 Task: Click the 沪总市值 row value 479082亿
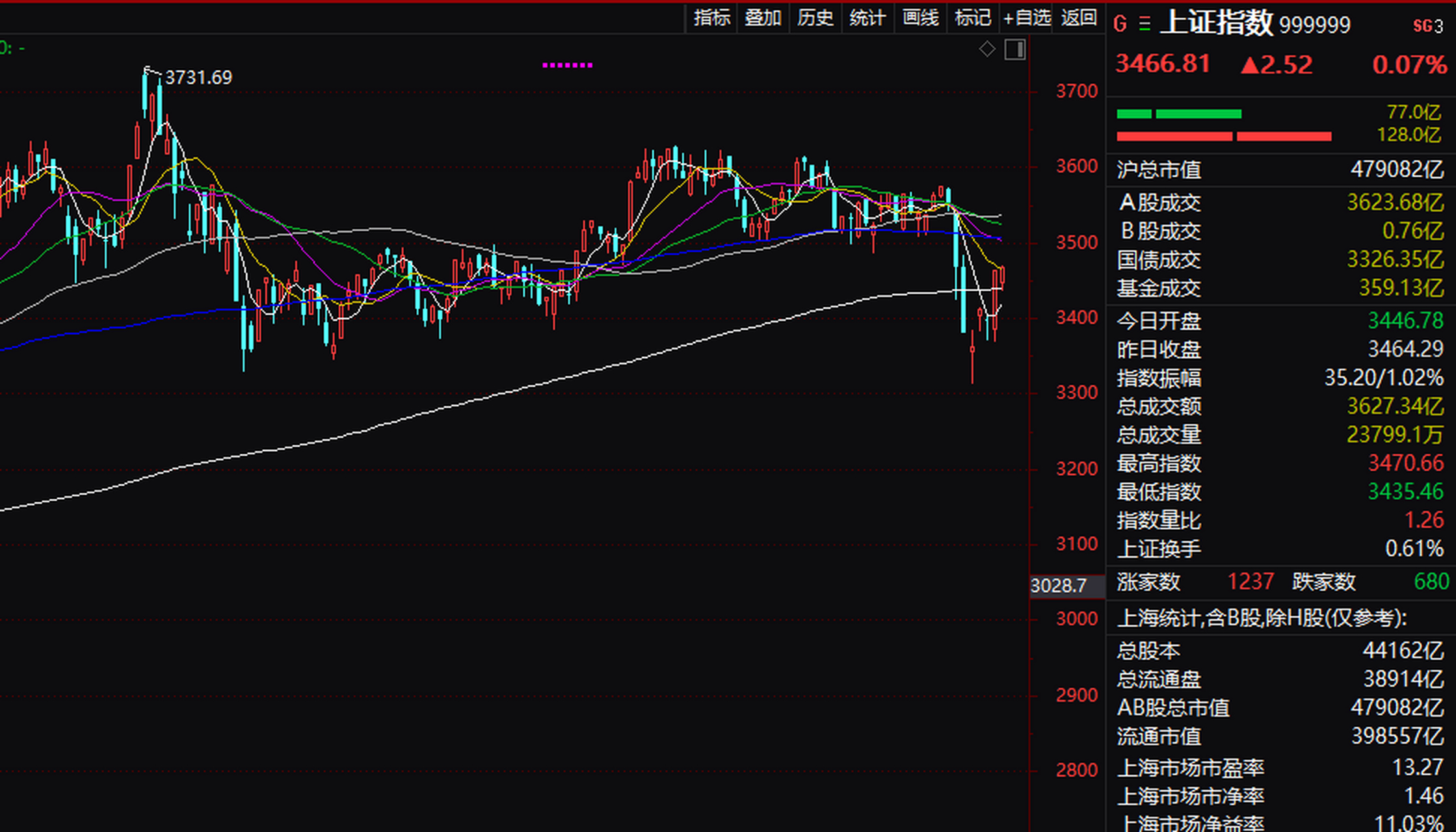point(1397,169)
